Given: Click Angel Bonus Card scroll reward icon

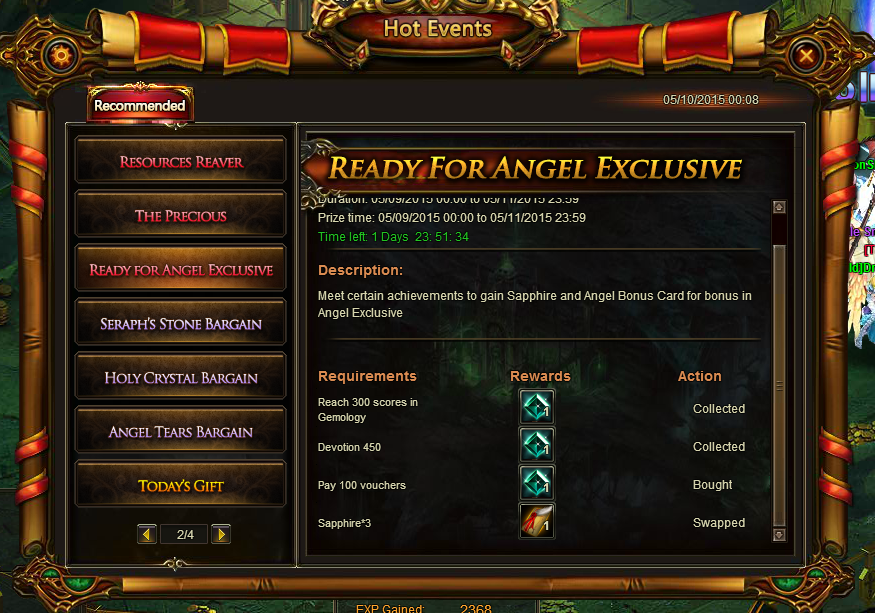Looking at the screenshot, I should [x=537, y=520].
